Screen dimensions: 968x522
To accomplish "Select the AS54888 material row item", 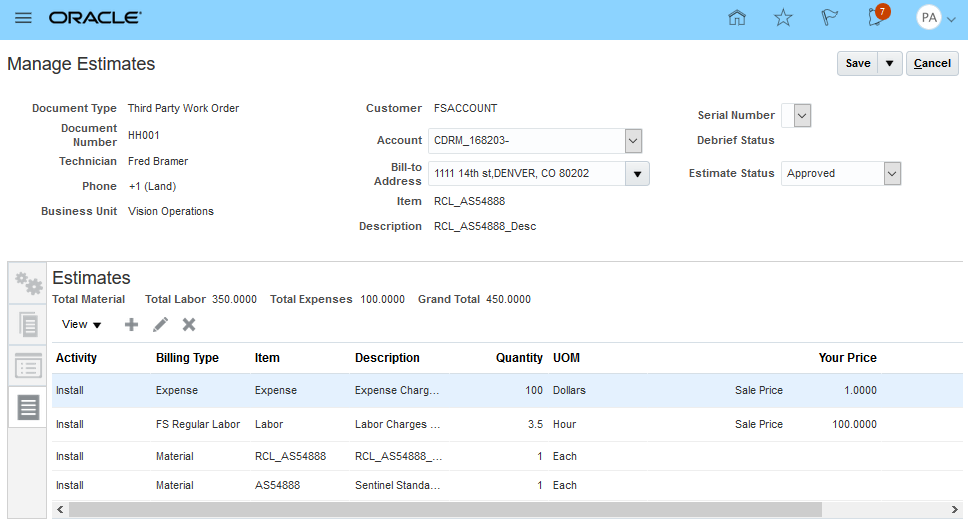I will pyautogui.click(x=277, y=486).
